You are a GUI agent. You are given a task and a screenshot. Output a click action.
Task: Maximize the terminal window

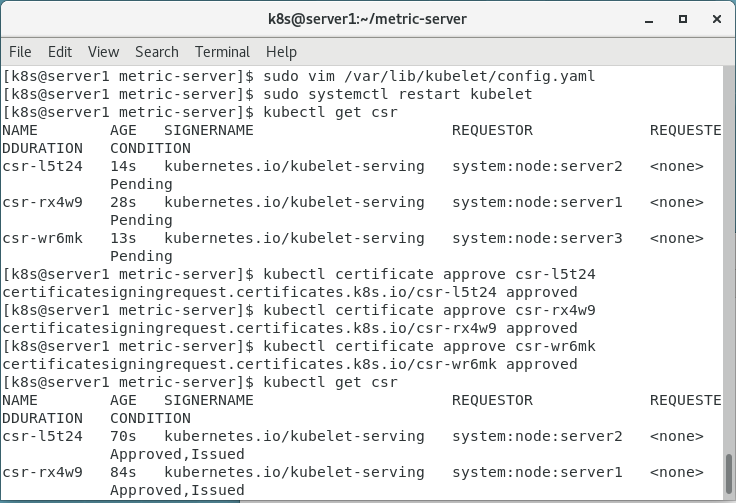point(682,19)
